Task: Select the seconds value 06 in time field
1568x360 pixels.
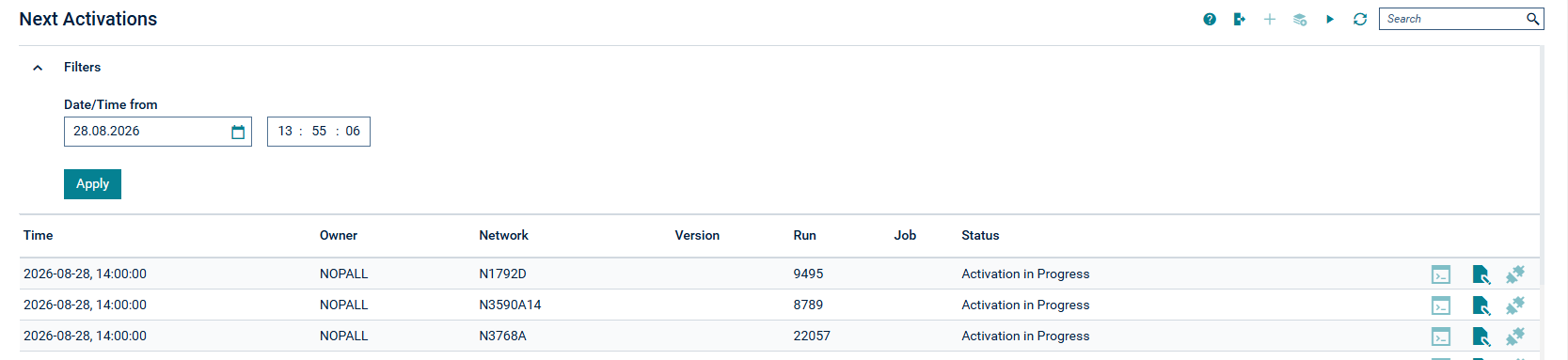Action: tap(353, 132)
